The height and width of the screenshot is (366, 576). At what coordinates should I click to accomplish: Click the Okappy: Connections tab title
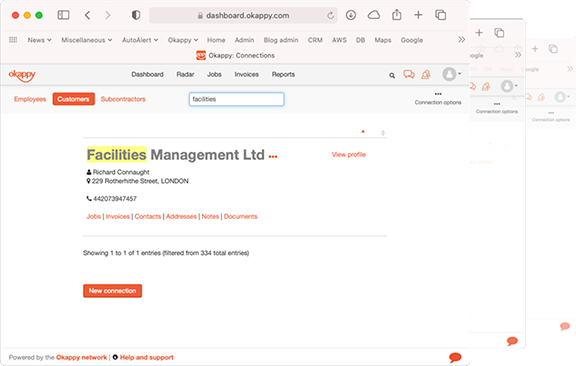tap(241, 55)
